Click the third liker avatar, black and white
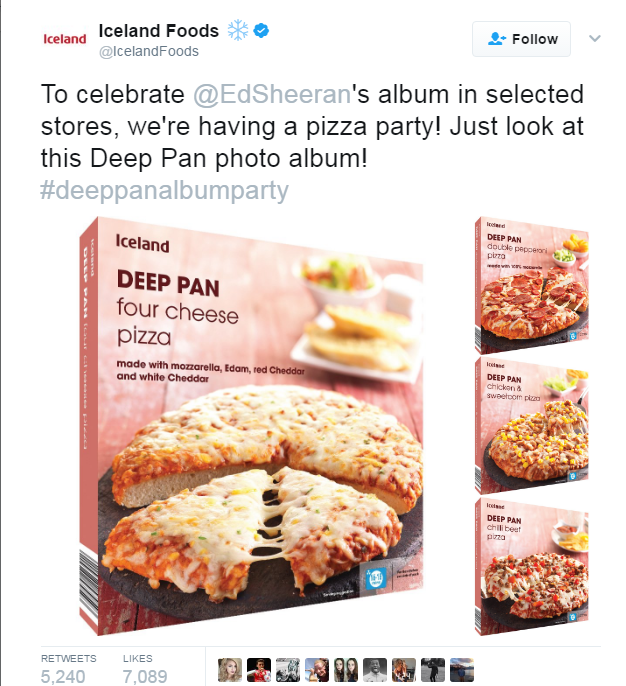Screen dimensions: 626x686 tap(287, 669)
